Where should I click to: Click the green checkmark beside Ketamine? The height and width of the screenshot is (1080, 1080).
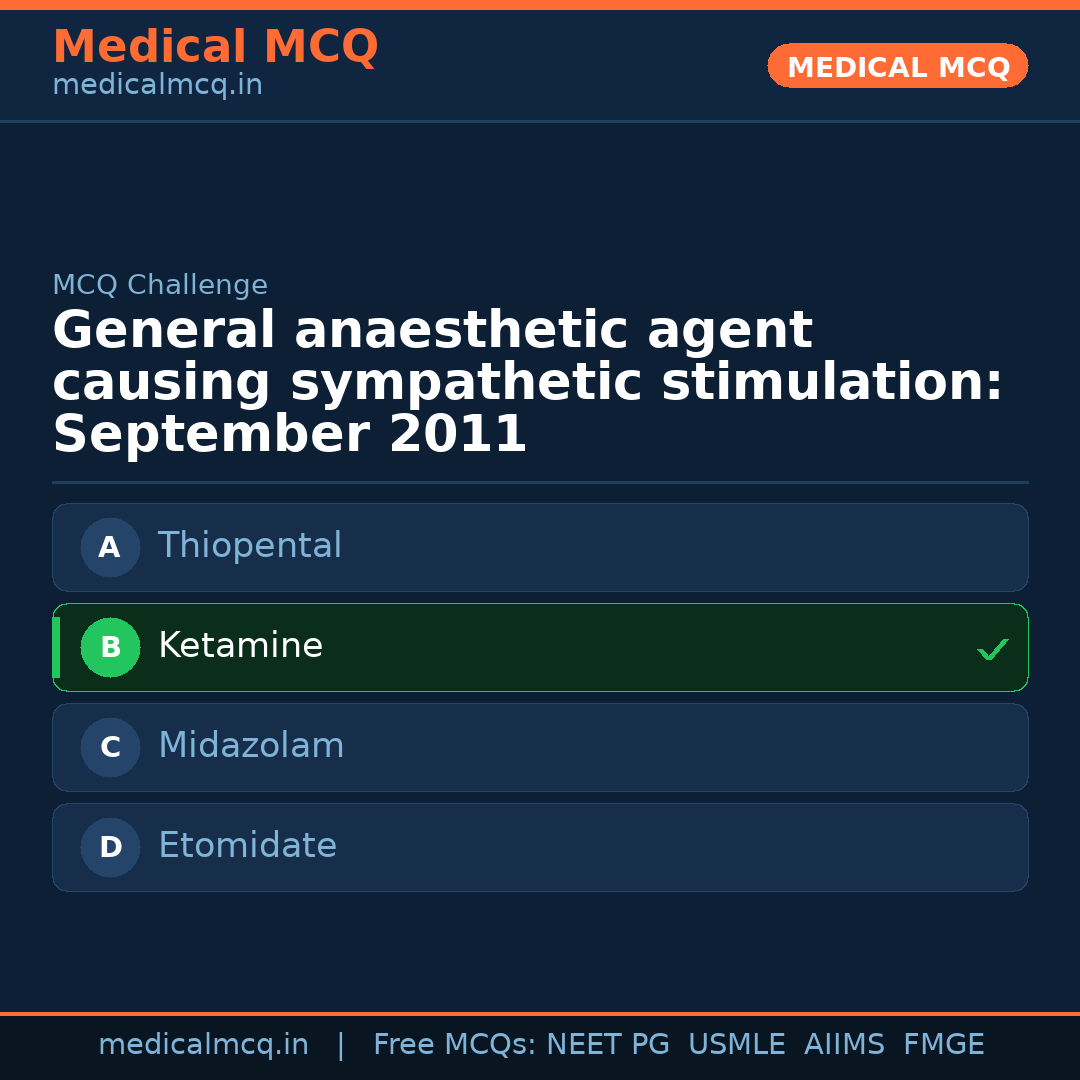pos(992,649)
